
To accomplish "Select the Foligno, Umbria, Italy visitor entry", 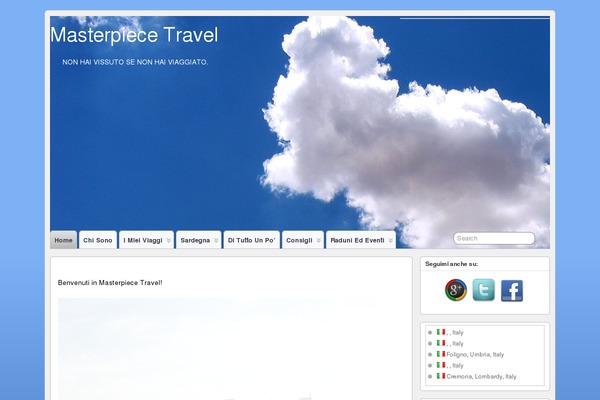I will coord(475,354).
